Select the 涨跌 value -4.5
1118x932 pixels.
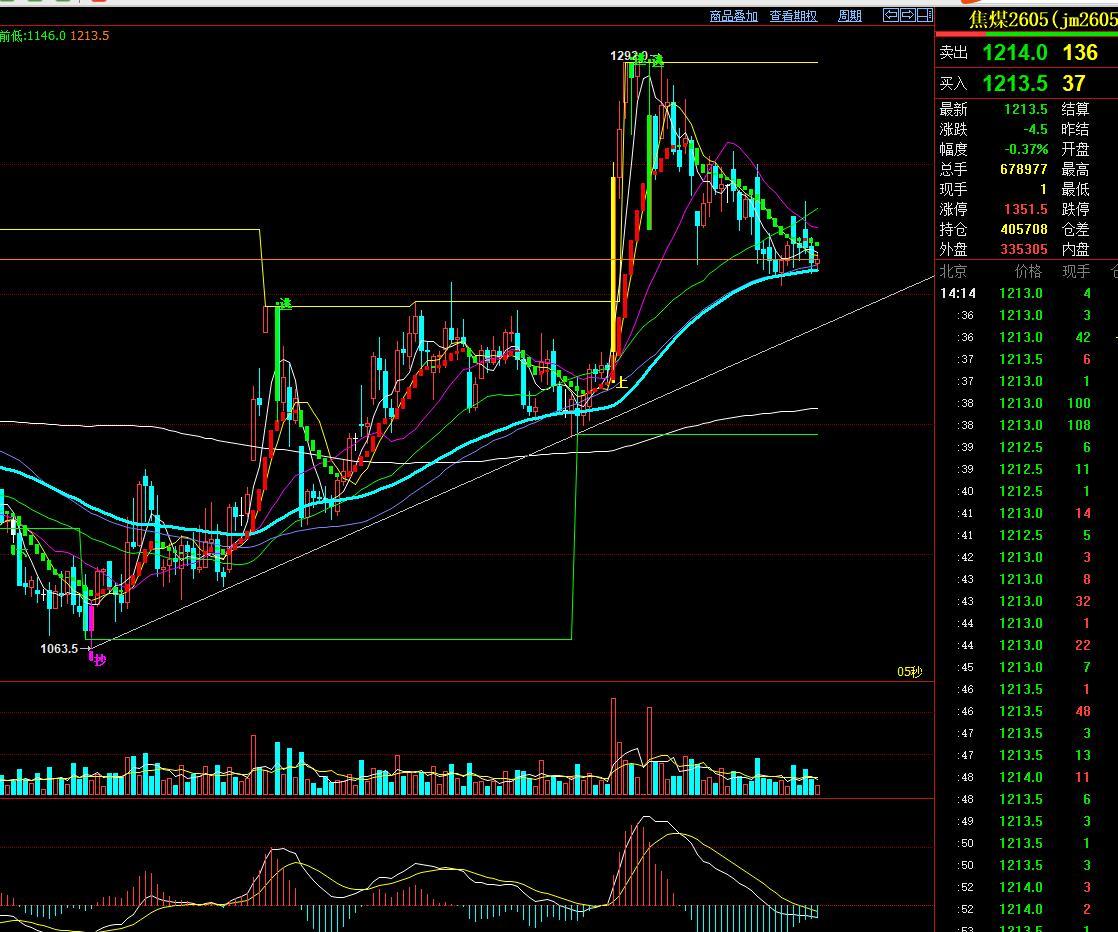coord(1035,129)
